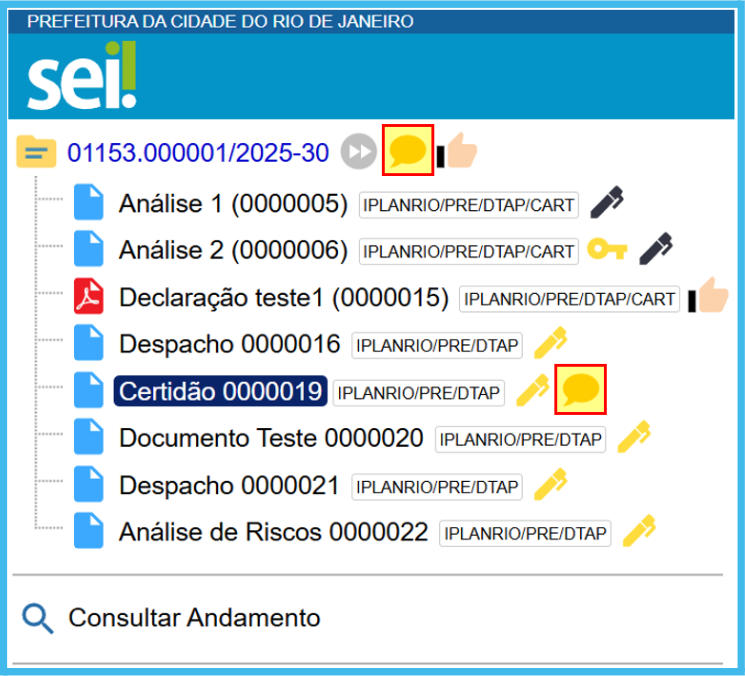The width and height of the screenshot is (745, 676).
Task: Open process 01153.000001/2025-30
Action: 198,153
